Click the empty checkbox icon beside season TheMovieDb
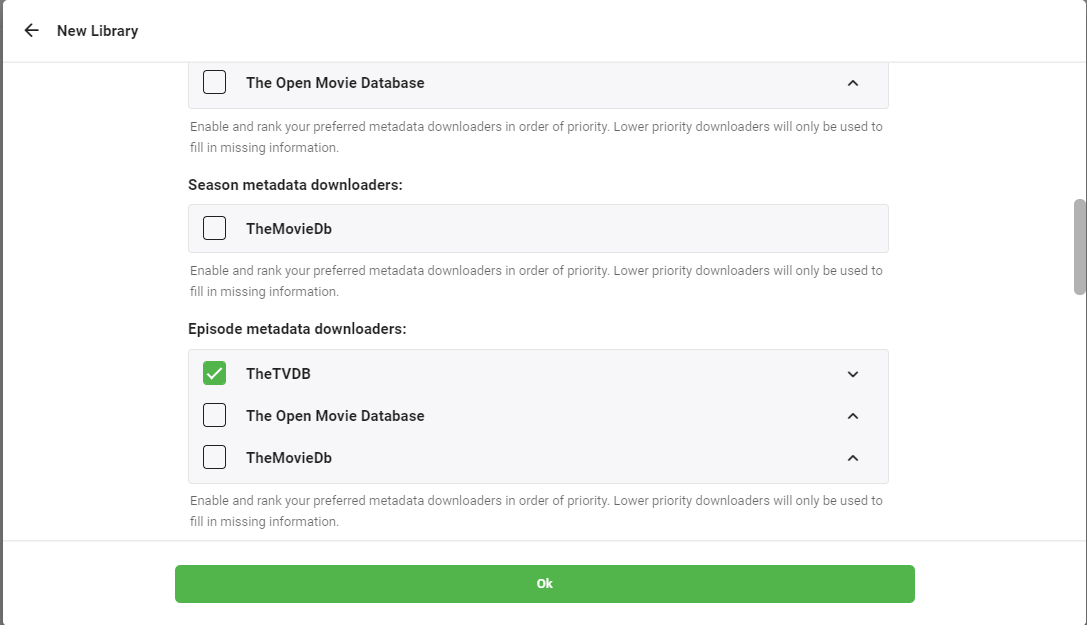This screenshot has width=1087, height=625. coord(214,227)
